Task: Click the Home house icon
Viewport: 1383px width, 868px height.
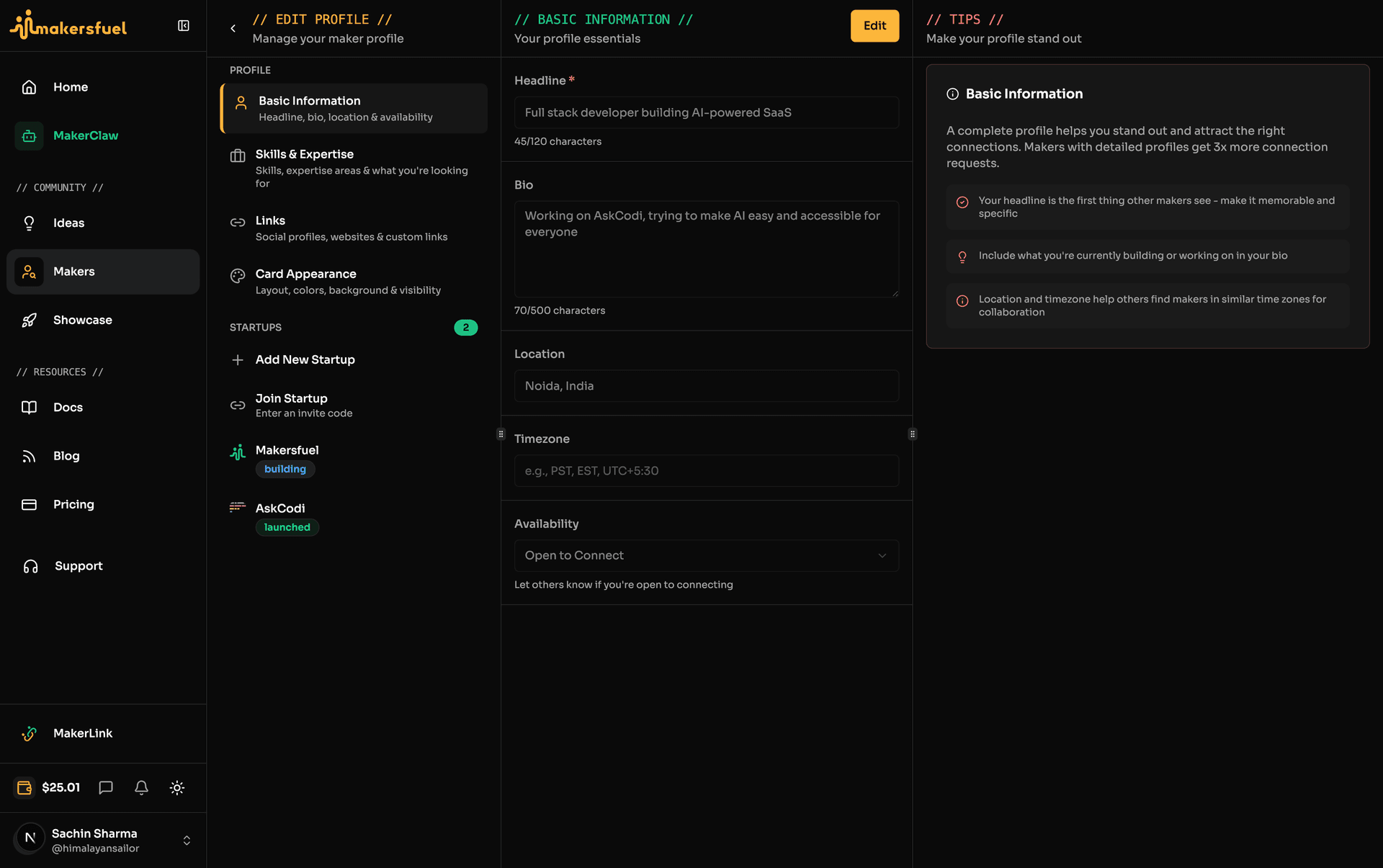Action: pyautogui.click(x=29, y=87)
